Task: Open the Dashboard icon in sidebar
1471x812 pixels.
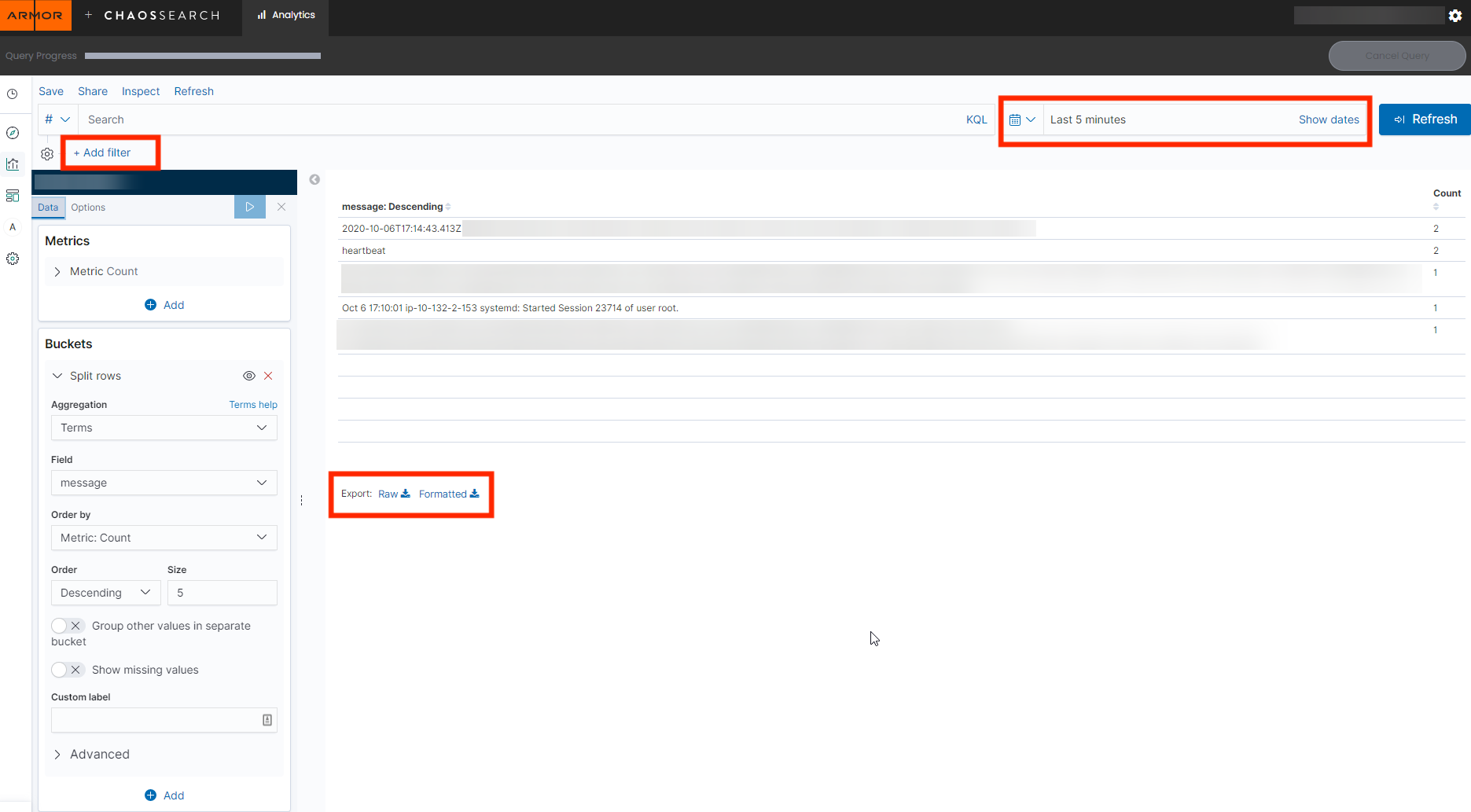Action: (13, 196)
